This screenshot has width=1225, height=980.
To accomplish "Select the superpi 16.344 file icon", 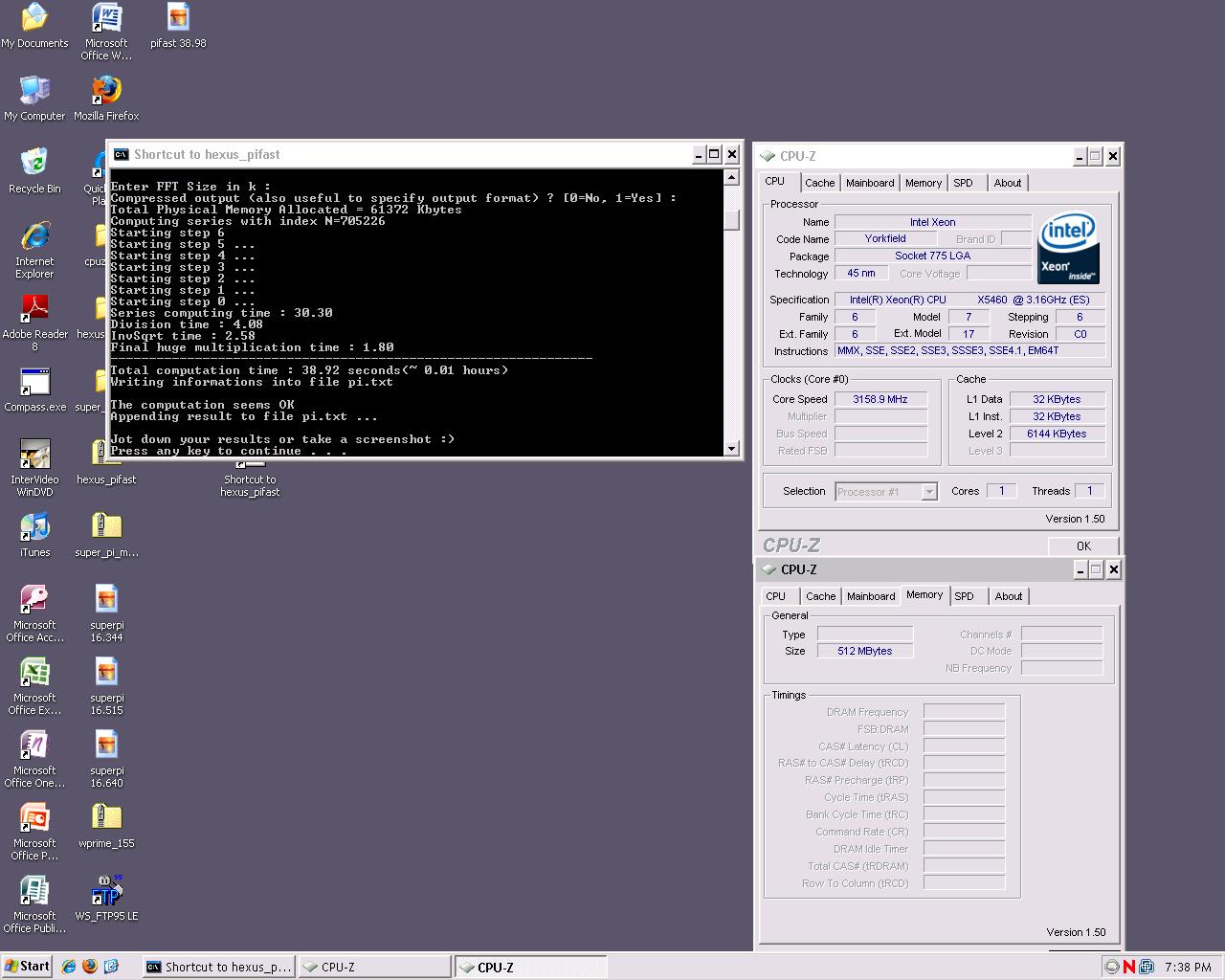I will [x=106, y=613].
